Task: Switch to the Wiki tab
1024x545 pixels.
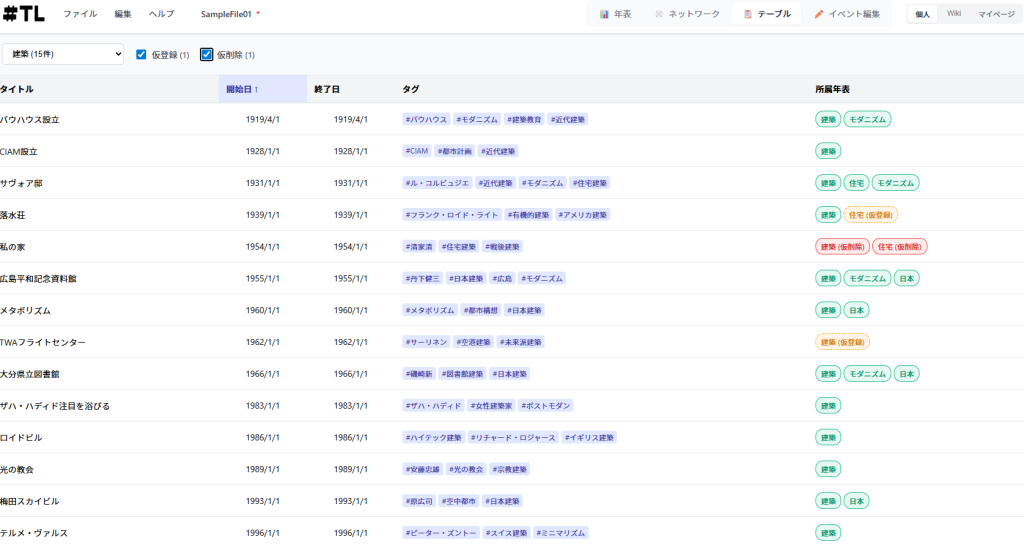Action: point(953,14)
